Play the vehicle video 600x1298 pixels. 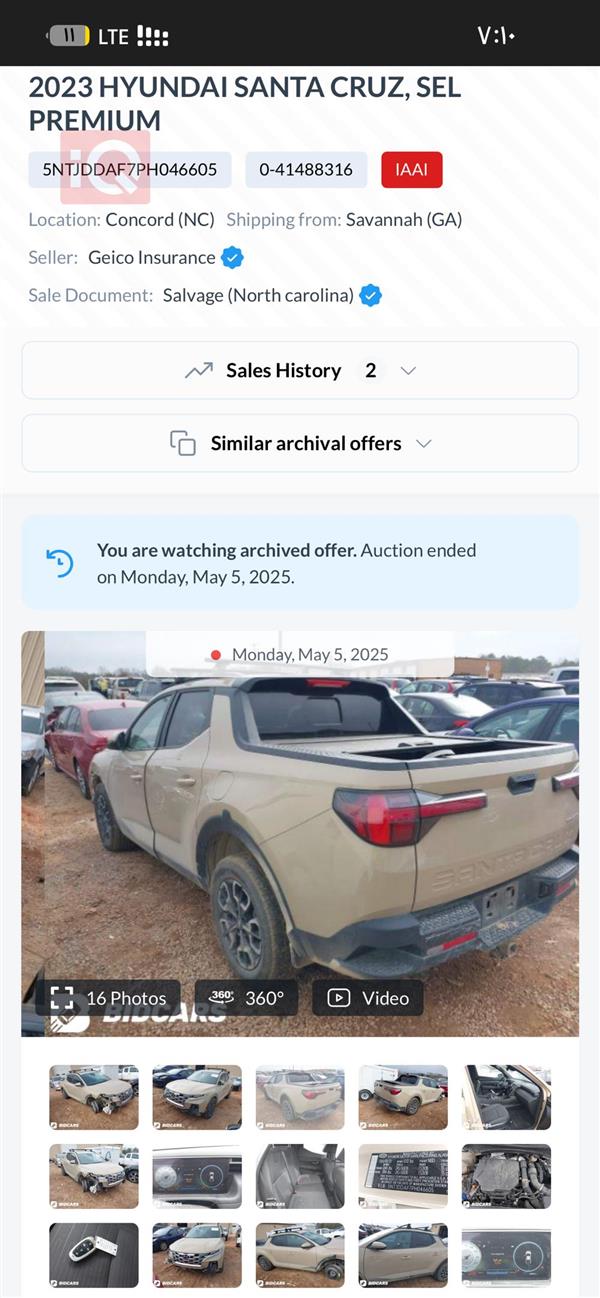tap(368, 997)
